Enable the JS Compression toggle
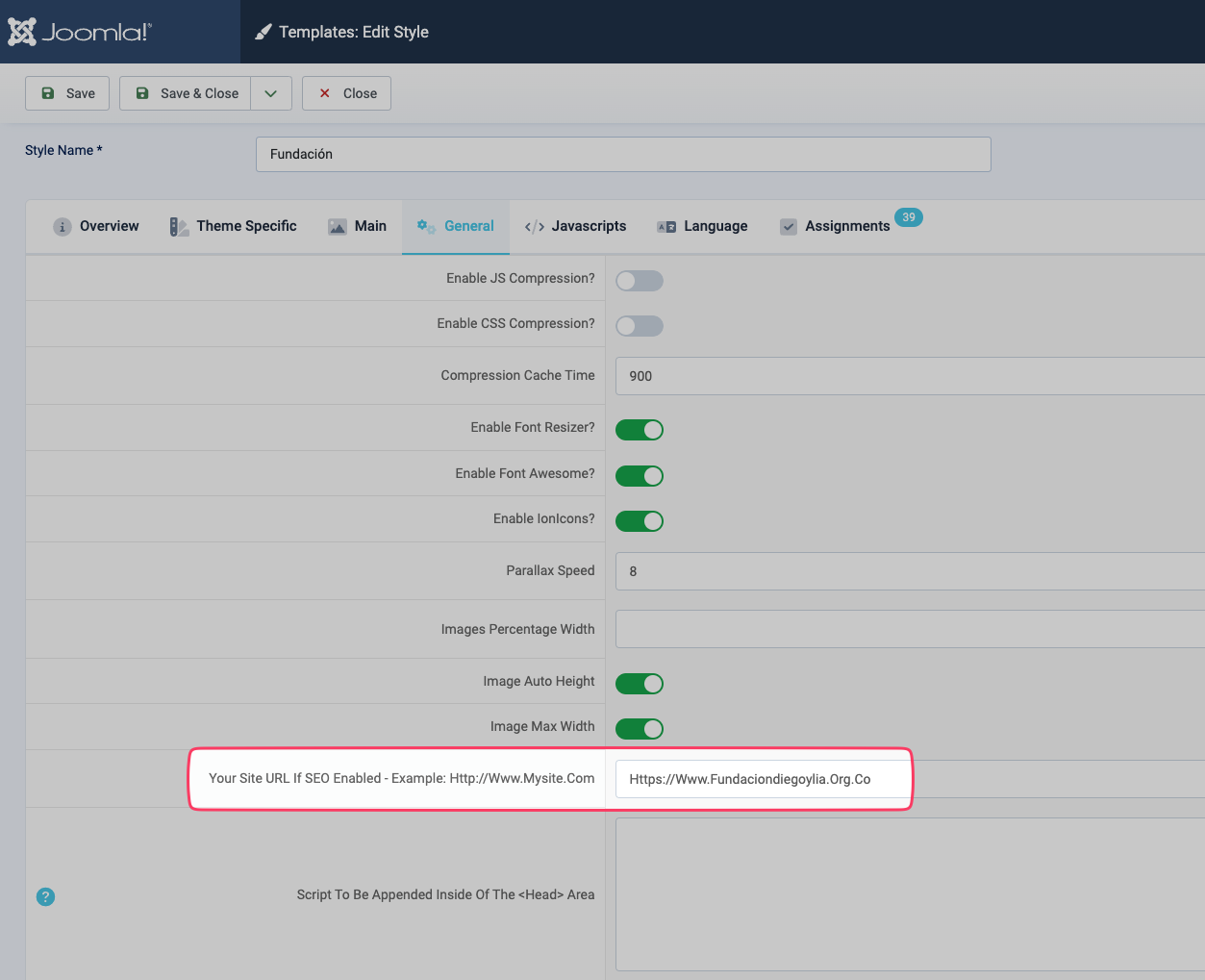1205x980 pixels. click(640, 281)
